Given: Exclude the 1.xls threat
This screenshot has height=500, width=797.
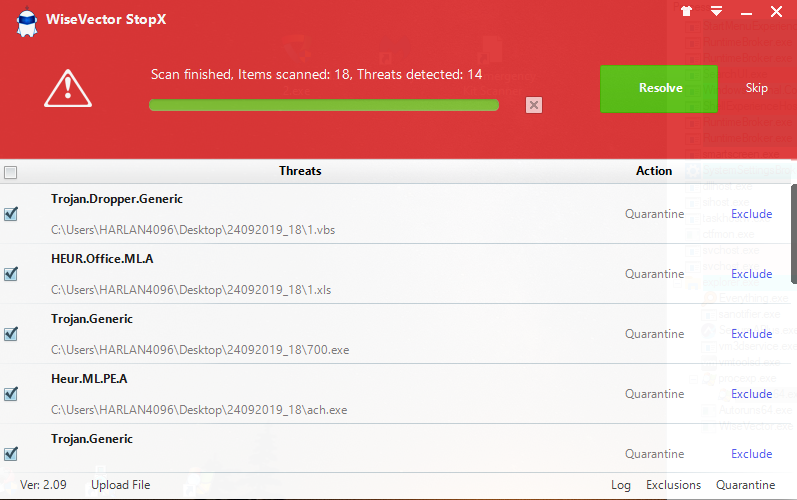Looking at the screenshot, I should pos(751,274).
